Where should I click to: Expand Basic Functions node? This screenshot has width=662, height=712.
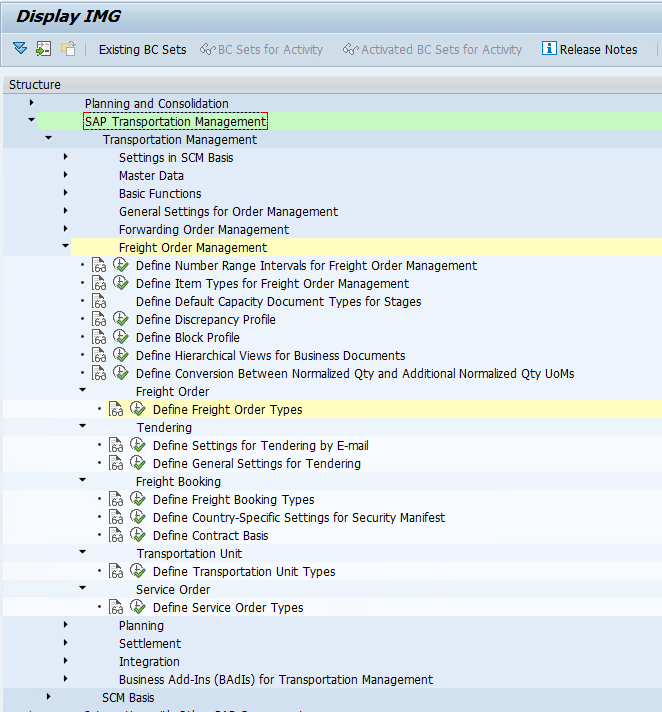(65, 193)
